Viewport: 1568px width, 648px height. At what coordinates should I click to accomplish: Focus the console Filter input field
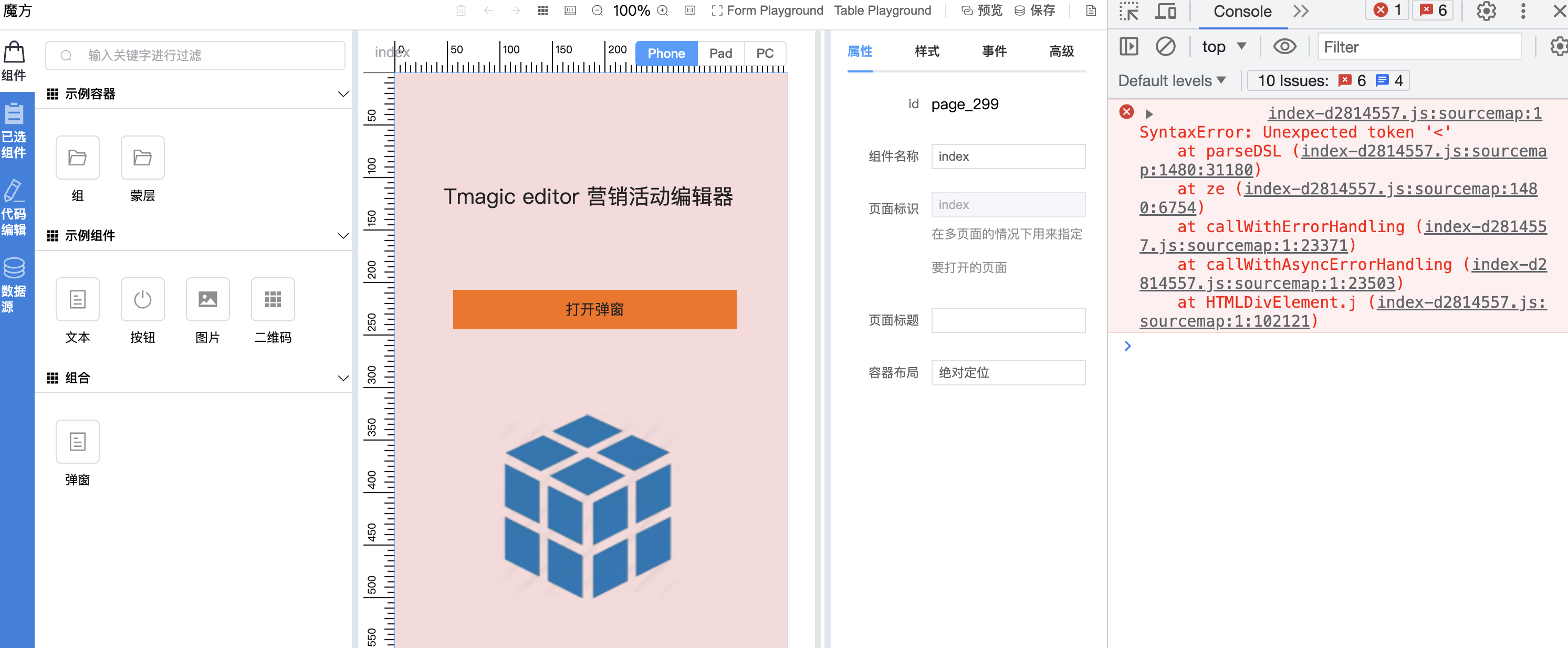click(1419, 47)
